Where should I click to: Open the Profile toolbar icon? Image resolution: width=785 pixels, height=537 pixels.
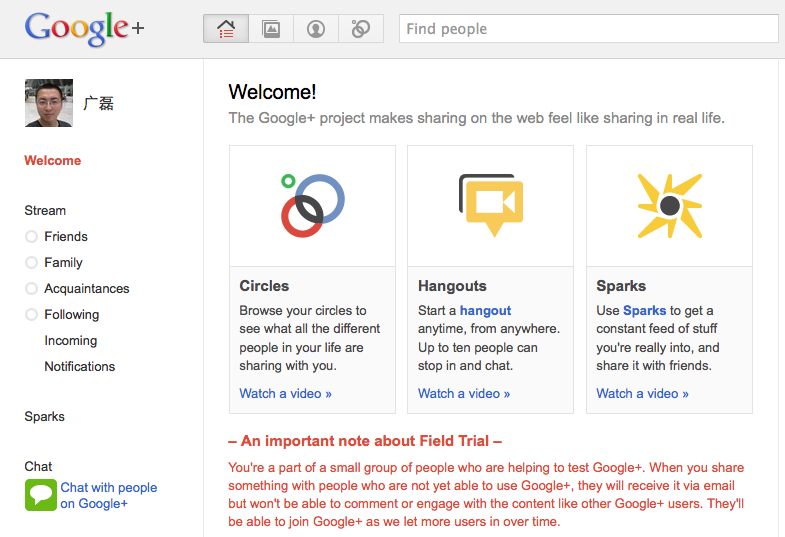[316, 29]
